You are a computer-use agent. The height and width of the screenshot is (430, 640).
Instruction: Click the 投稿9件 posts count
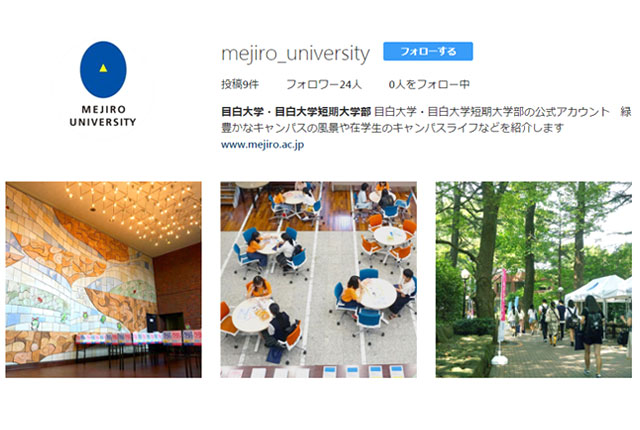point(240,84)
